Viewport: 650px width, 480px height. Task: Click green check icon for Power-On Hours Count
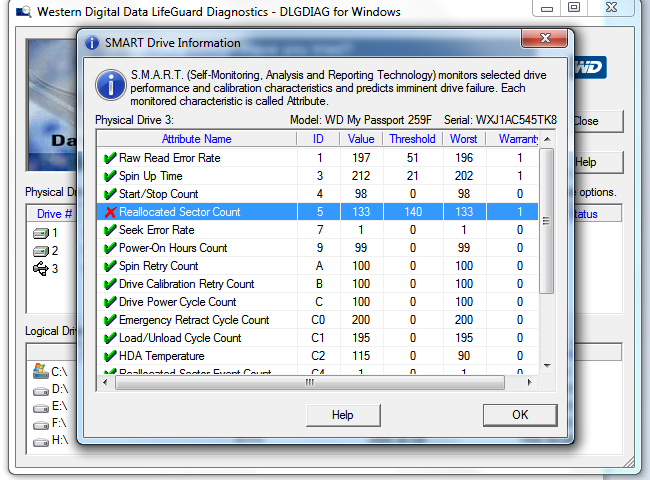point(110,248)
